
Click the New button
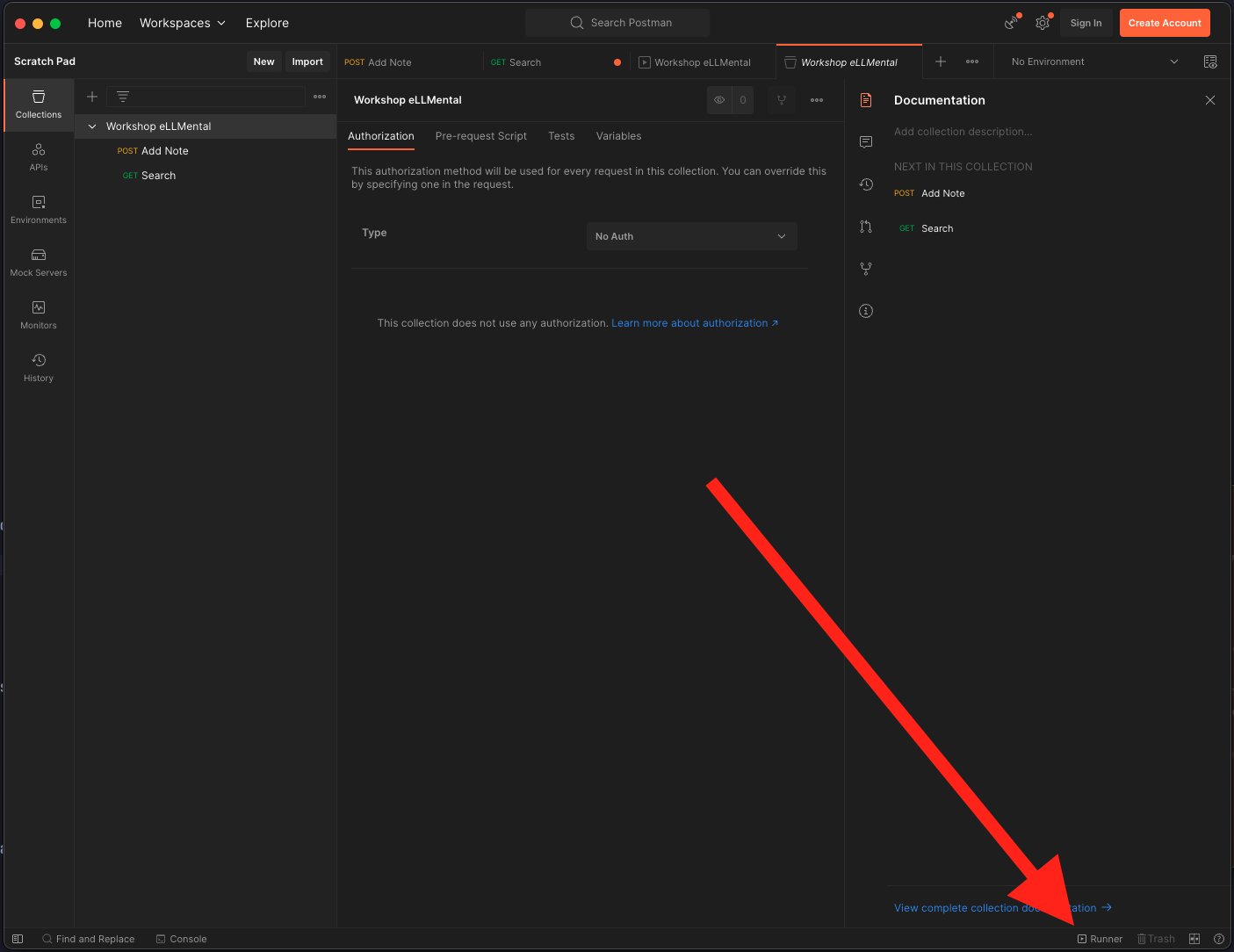pos(263,61)
